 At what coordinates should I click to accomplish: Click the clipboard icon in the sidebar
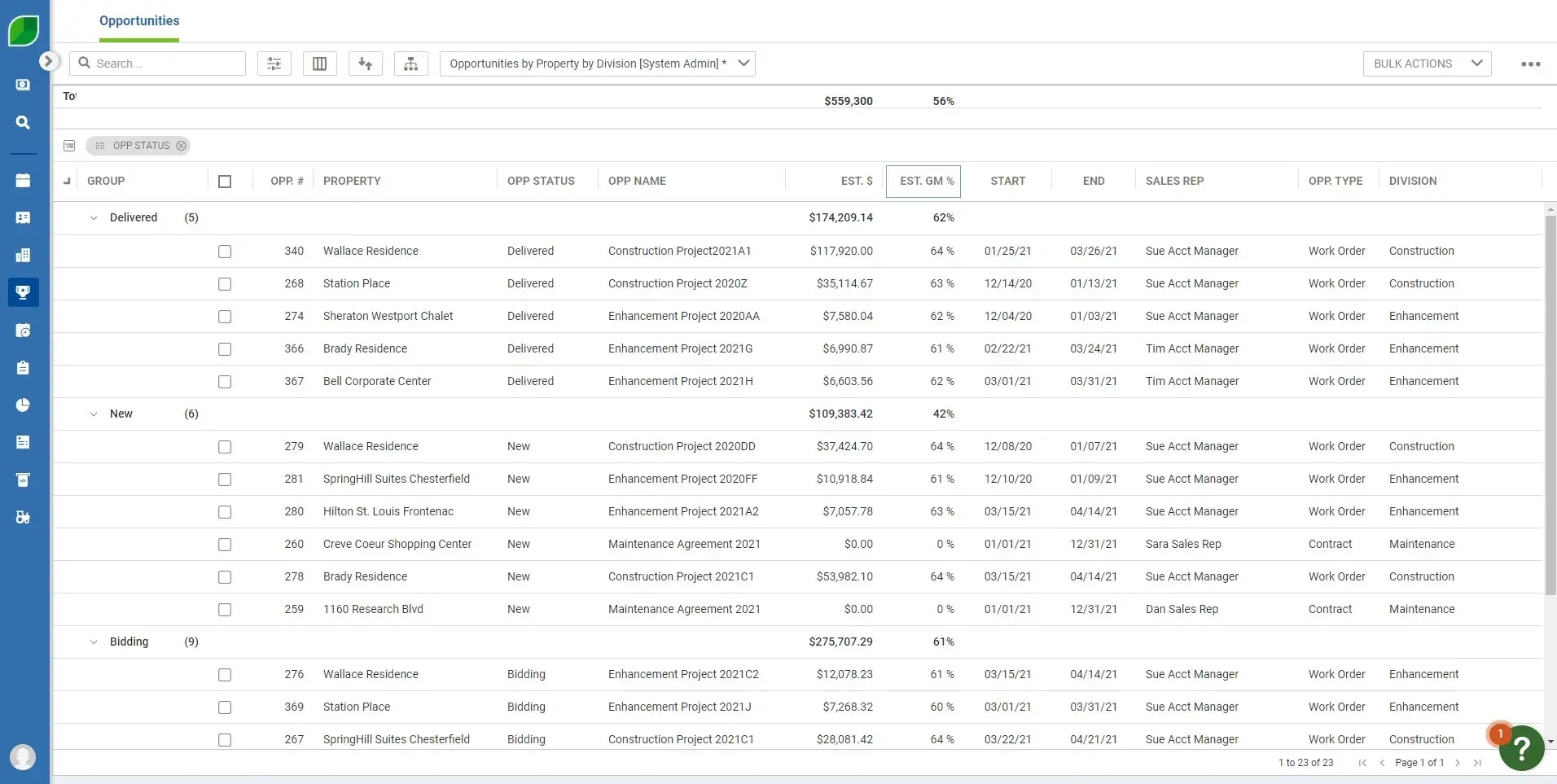22,367
